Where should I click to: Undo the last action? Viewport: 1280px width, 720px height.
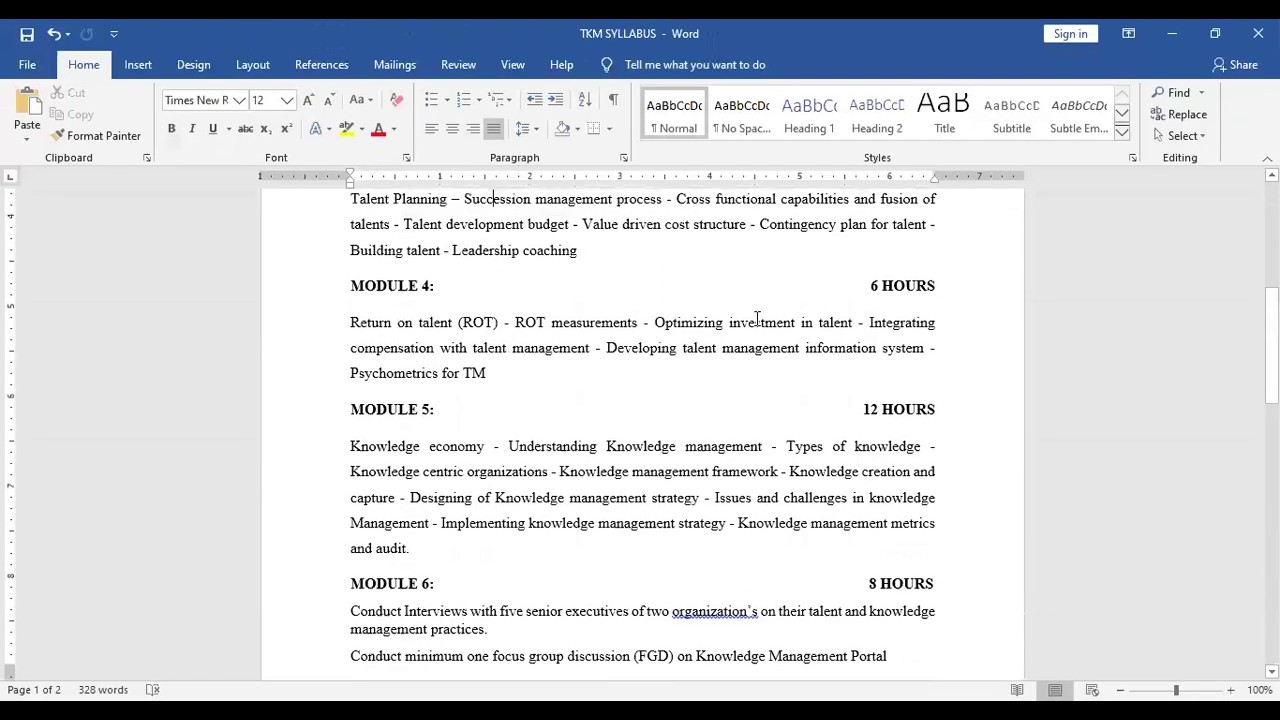[54, 34]
